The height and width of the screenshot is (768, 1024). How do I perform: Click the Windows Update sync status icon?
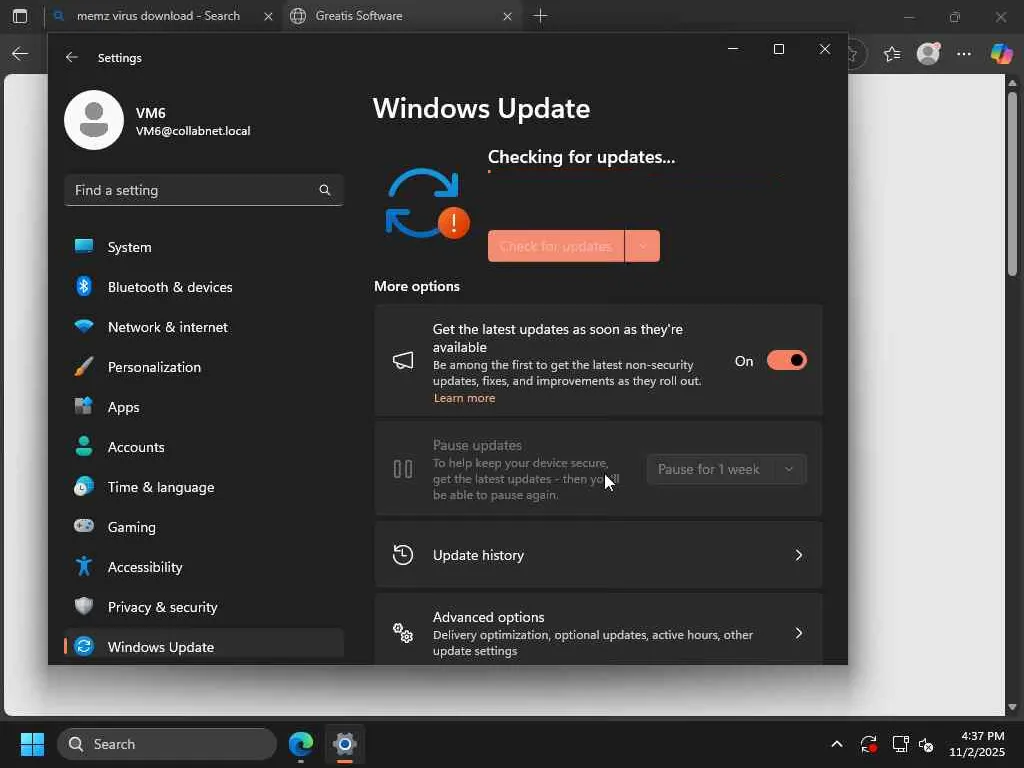426,204
